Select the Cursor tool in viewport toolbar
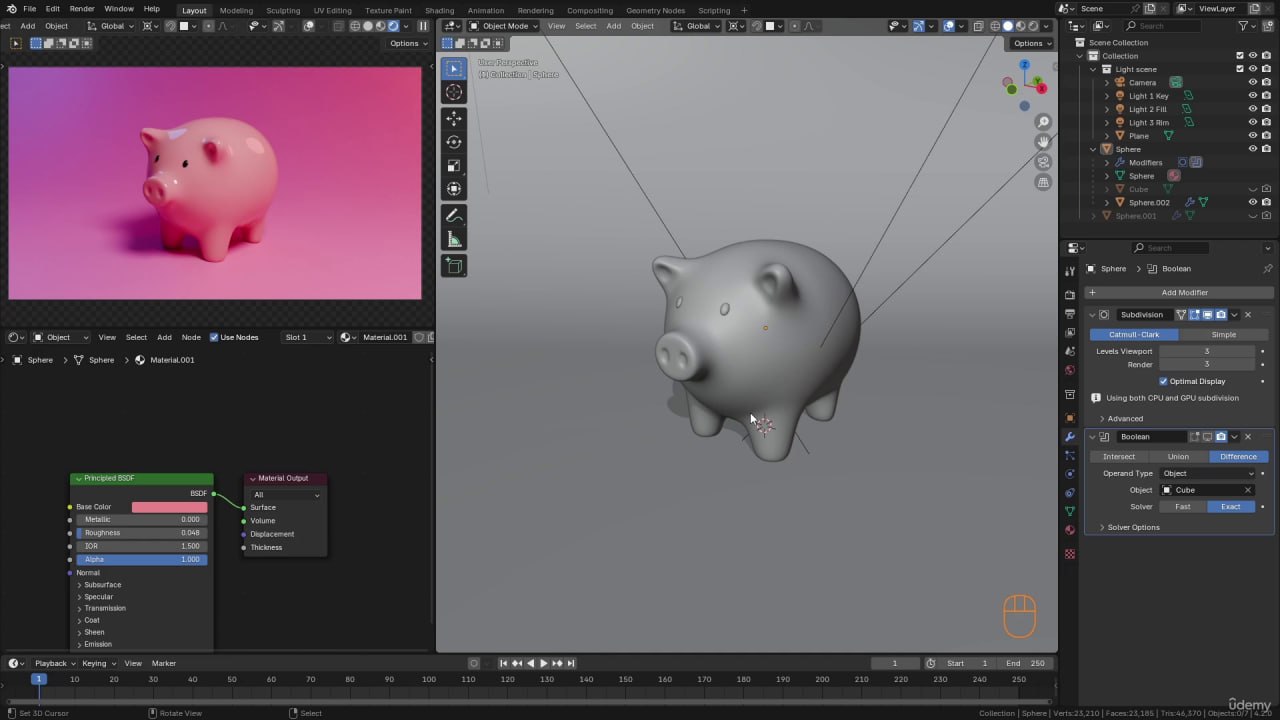Viewport: 1280px width, 720px height. (454, 92)
